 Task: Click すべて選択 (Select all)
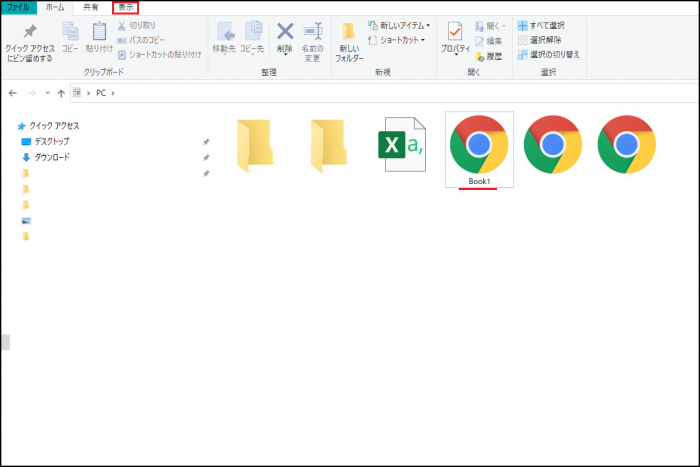(541, 25)
